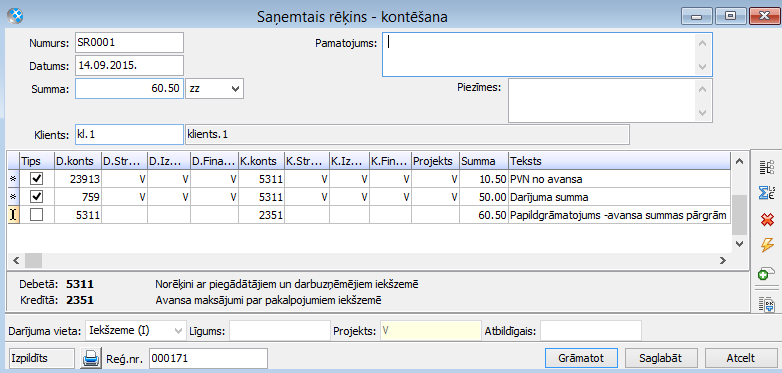This screenshot has height=373, width=782.
Task: Click the D/K document icon at sidebar bottom
Action: [x=766, y=304]
